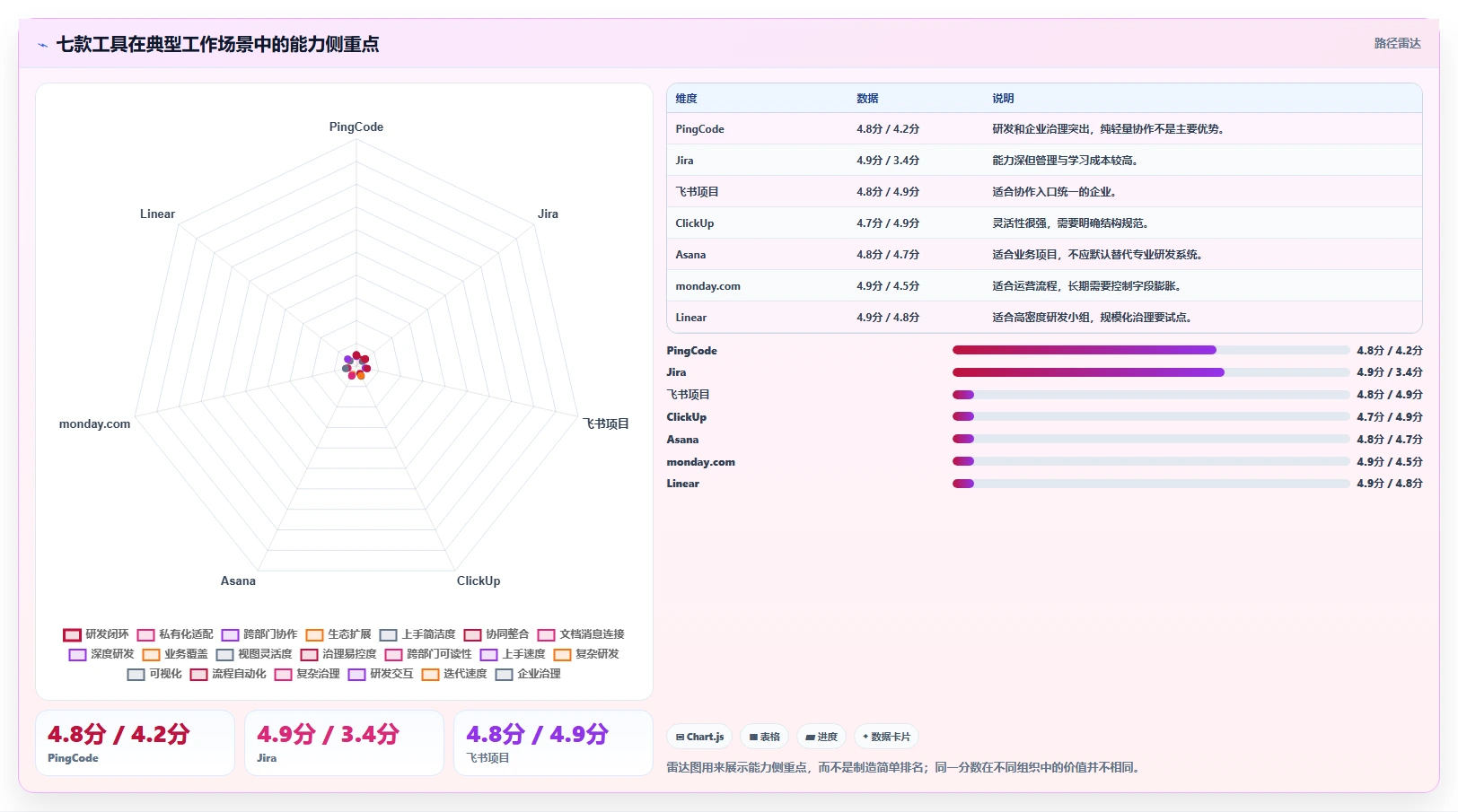Toggle the 视图灵活度 legend entry
Viewport: 1458px width, 812px height.
254,654
